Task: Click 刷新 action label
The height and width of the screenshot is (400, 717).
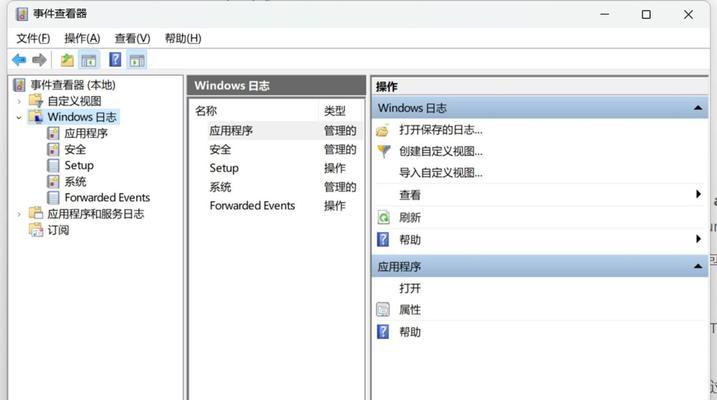Action: (410, 218)
